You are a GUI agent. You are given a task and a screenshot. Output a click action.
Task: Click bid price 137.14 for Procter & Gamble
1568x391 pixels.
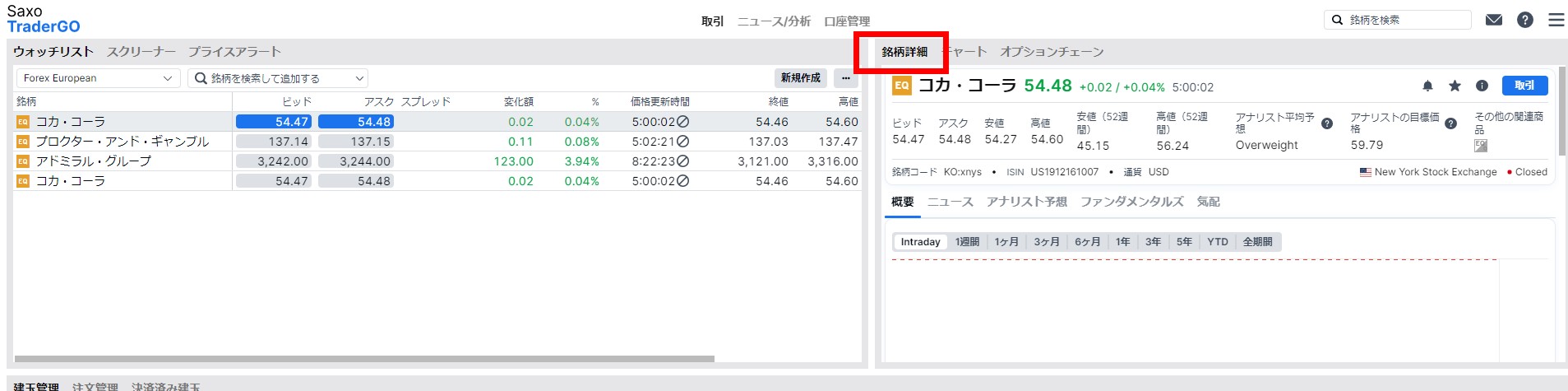click(274, 142)
